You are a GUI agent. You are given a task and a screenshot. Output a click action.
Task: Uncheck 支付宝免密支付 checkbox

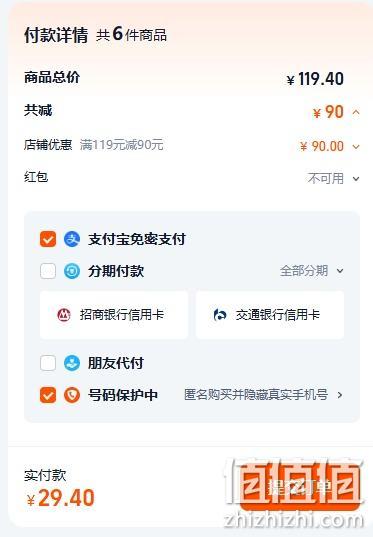(x=48, y=239)
